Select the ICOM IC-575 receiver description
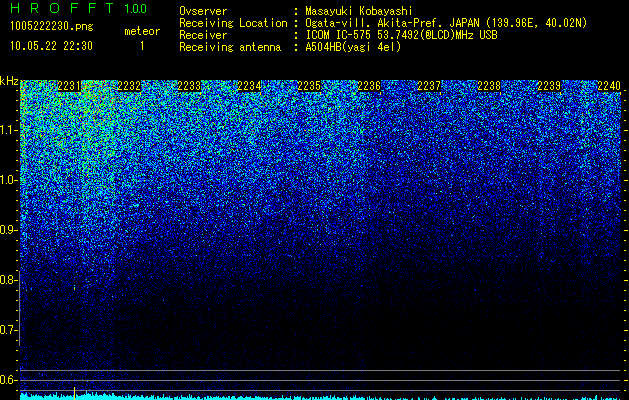This screenshot has width=629, height=400. pos(401,35)
